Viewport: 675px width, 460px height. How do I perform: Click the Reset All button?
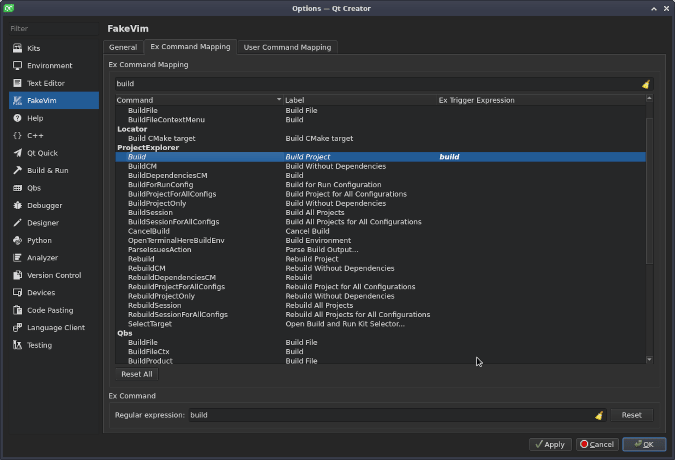click(x=136, y=374)
